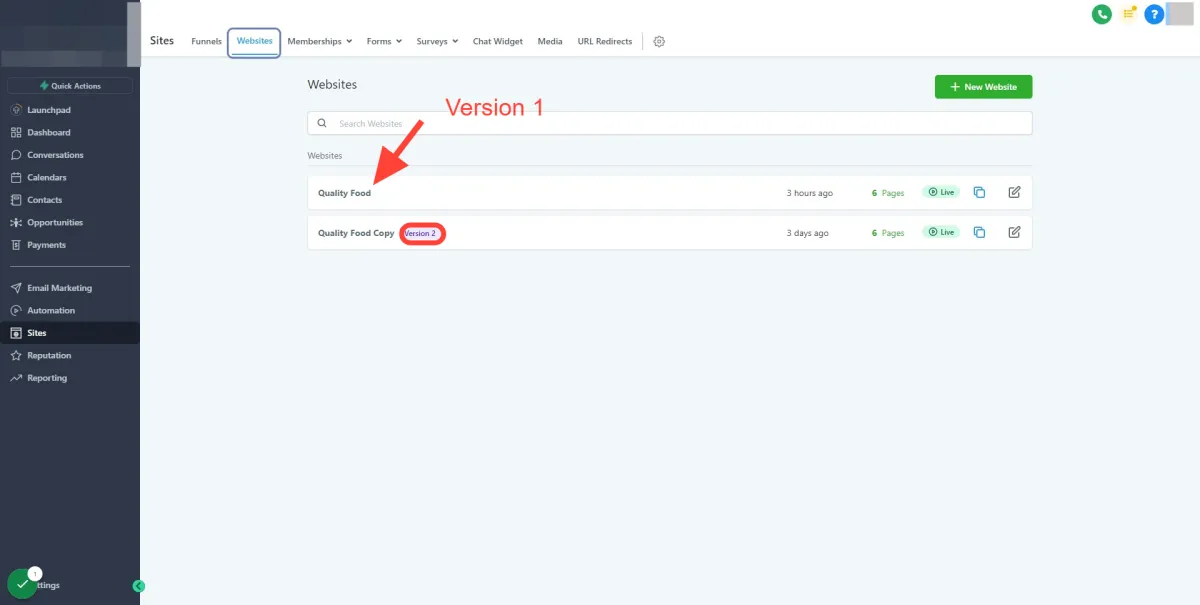This screenshot has height=605, width=1200.
Task: Create a New Website
Action: tap(984, 87)
